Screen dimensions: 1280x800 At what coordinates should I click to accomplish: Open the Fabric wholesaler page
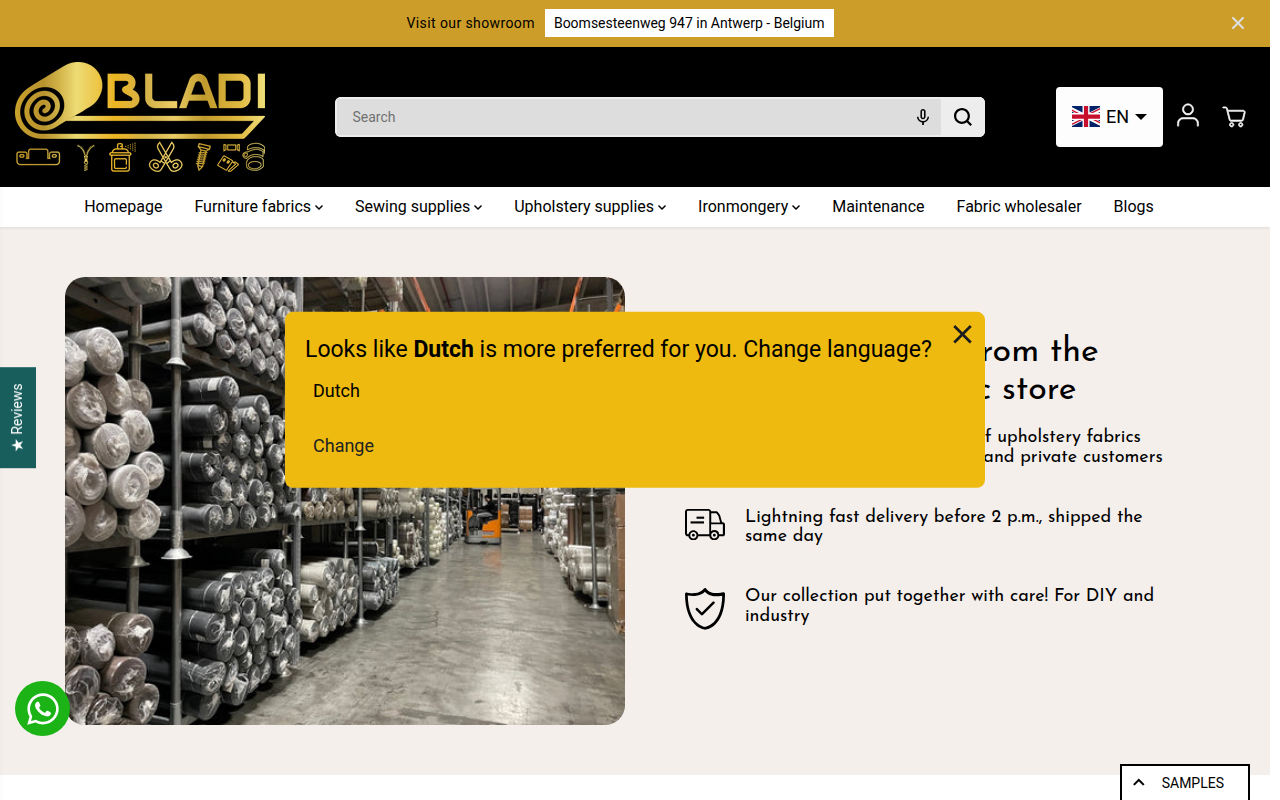pyautogui.click(x=1019, y=207)
